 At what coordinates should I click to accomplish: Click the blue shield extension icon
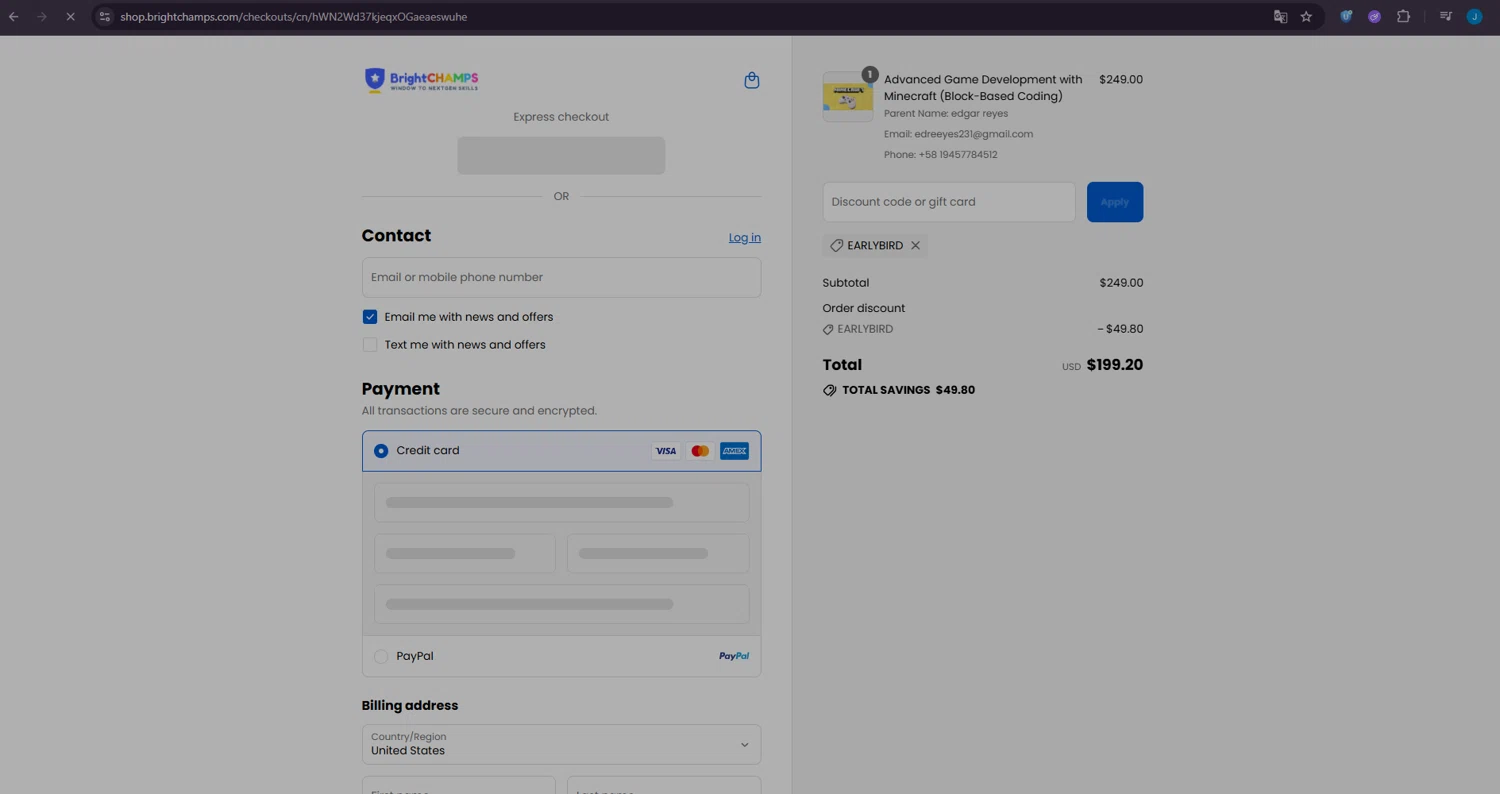tap(1346, 17)
